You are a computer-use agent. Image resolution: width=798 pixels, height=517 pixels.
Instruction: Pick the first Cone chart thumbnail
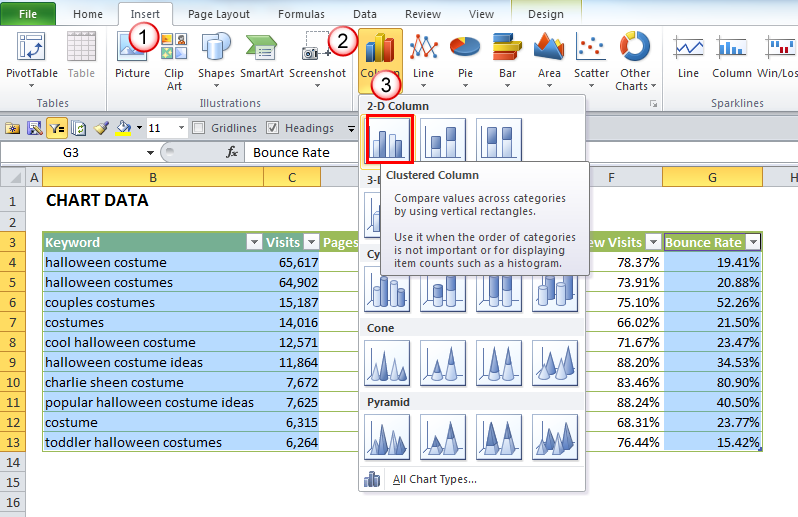coord(387,362)
